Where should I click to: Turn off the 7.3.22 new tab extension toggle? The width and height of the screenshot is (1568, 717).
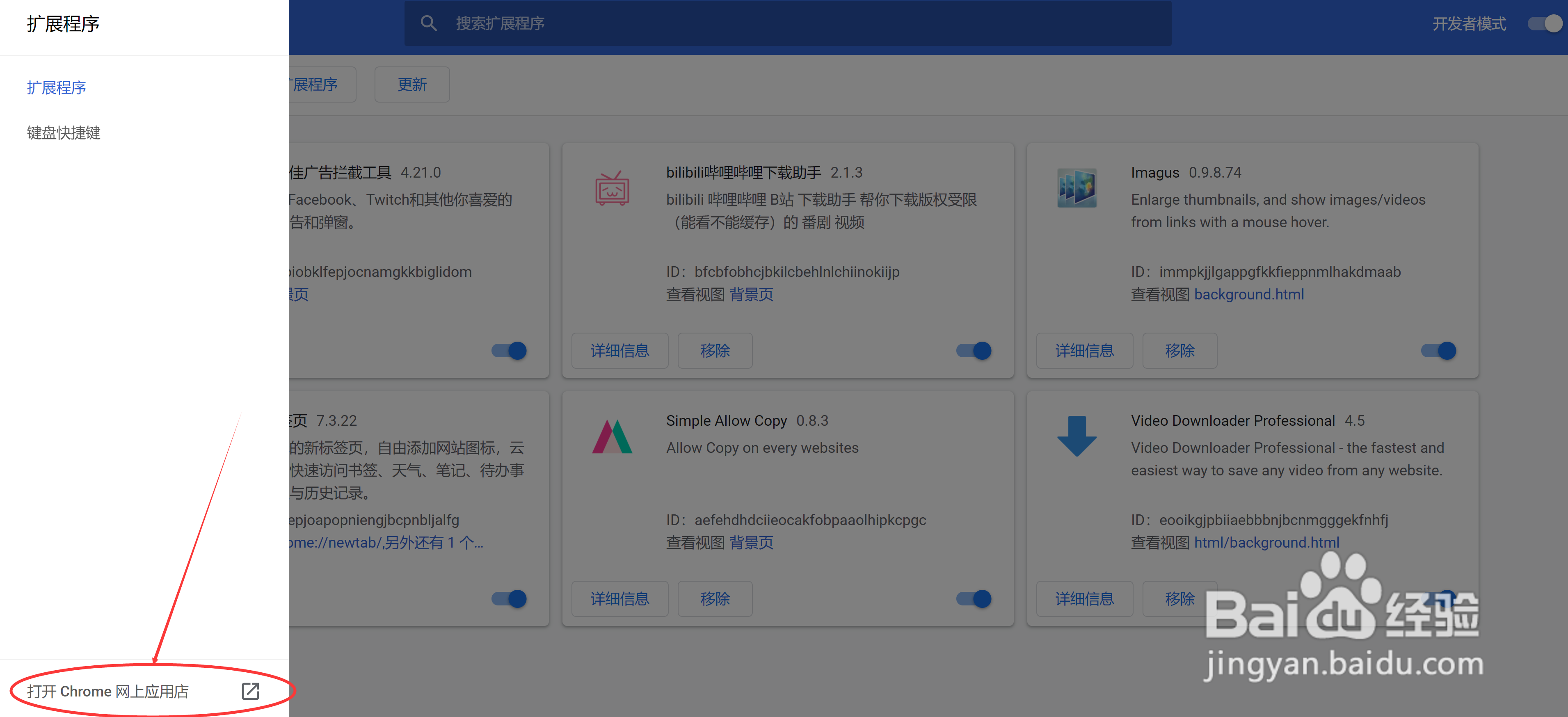(x=509, y=598)
